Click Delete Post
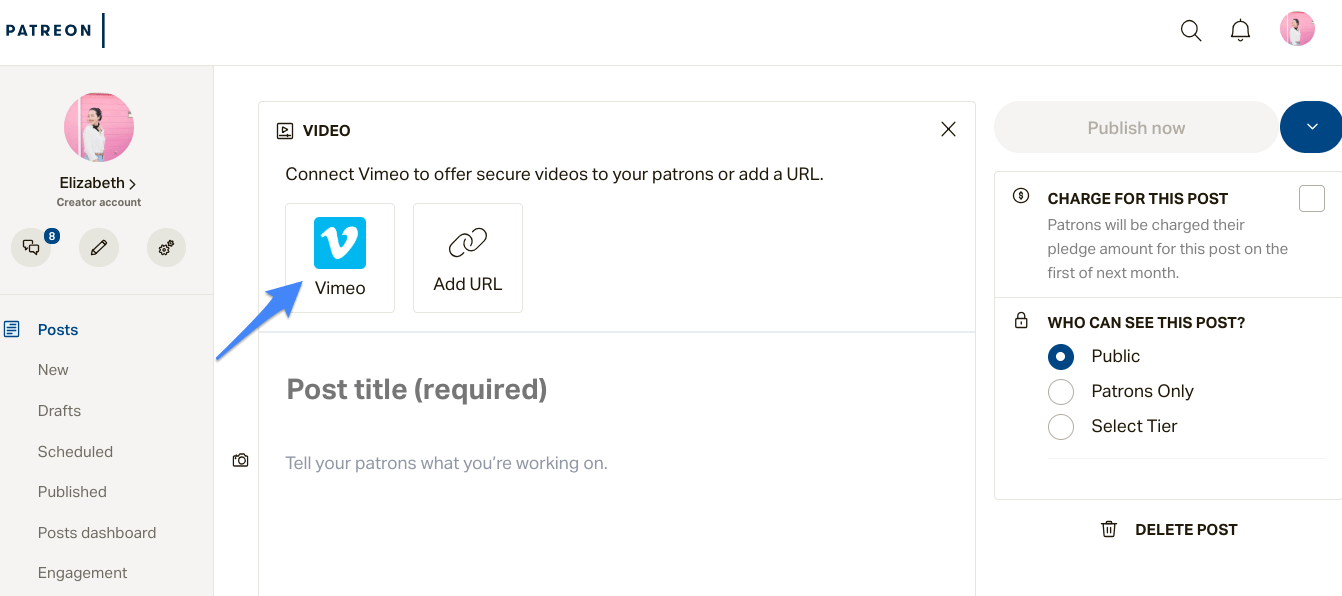 [1169, 529]
